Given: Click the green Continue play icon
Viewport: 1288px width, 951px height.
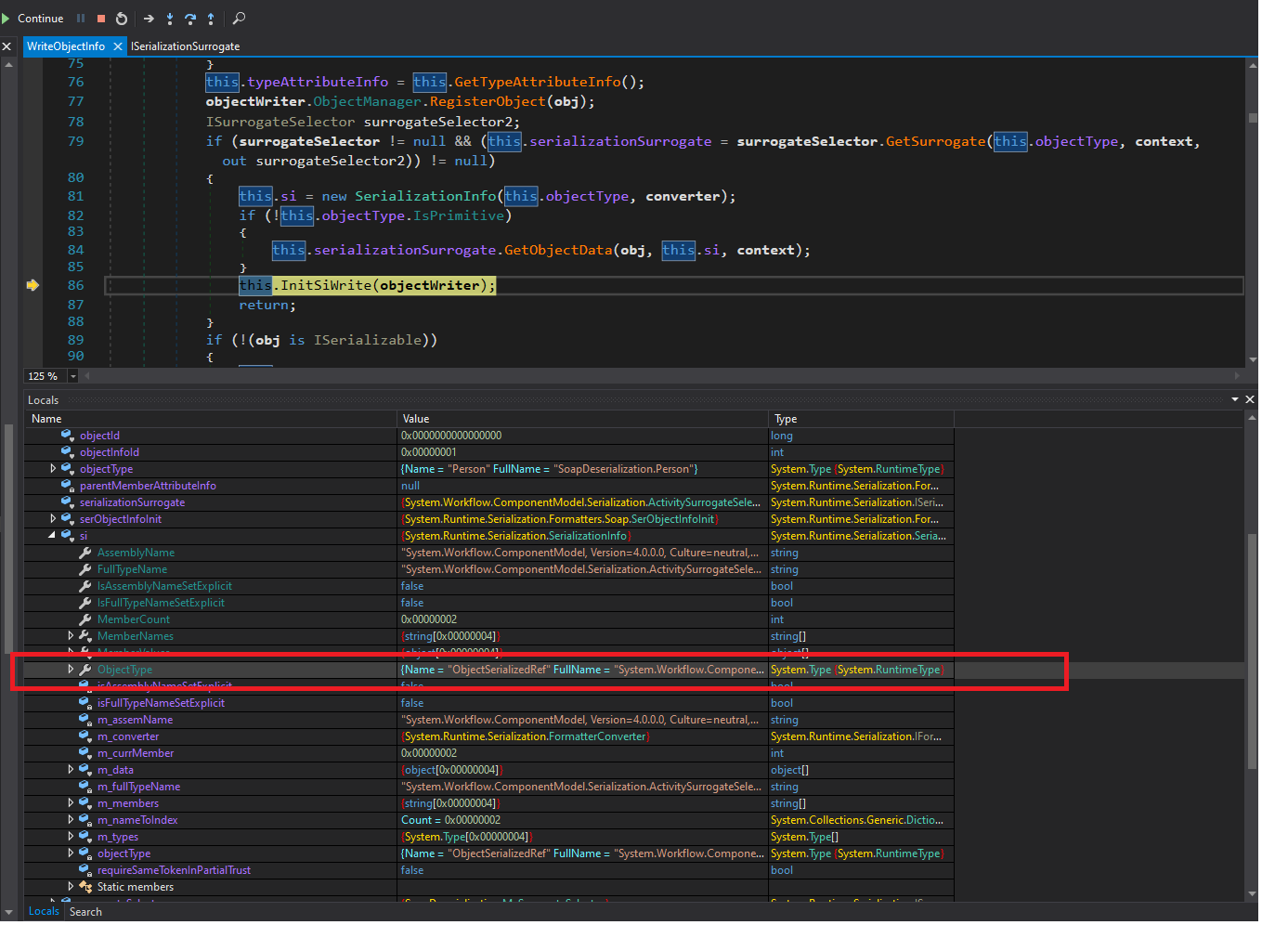Looking at the screenshot, I should [7, 19].
